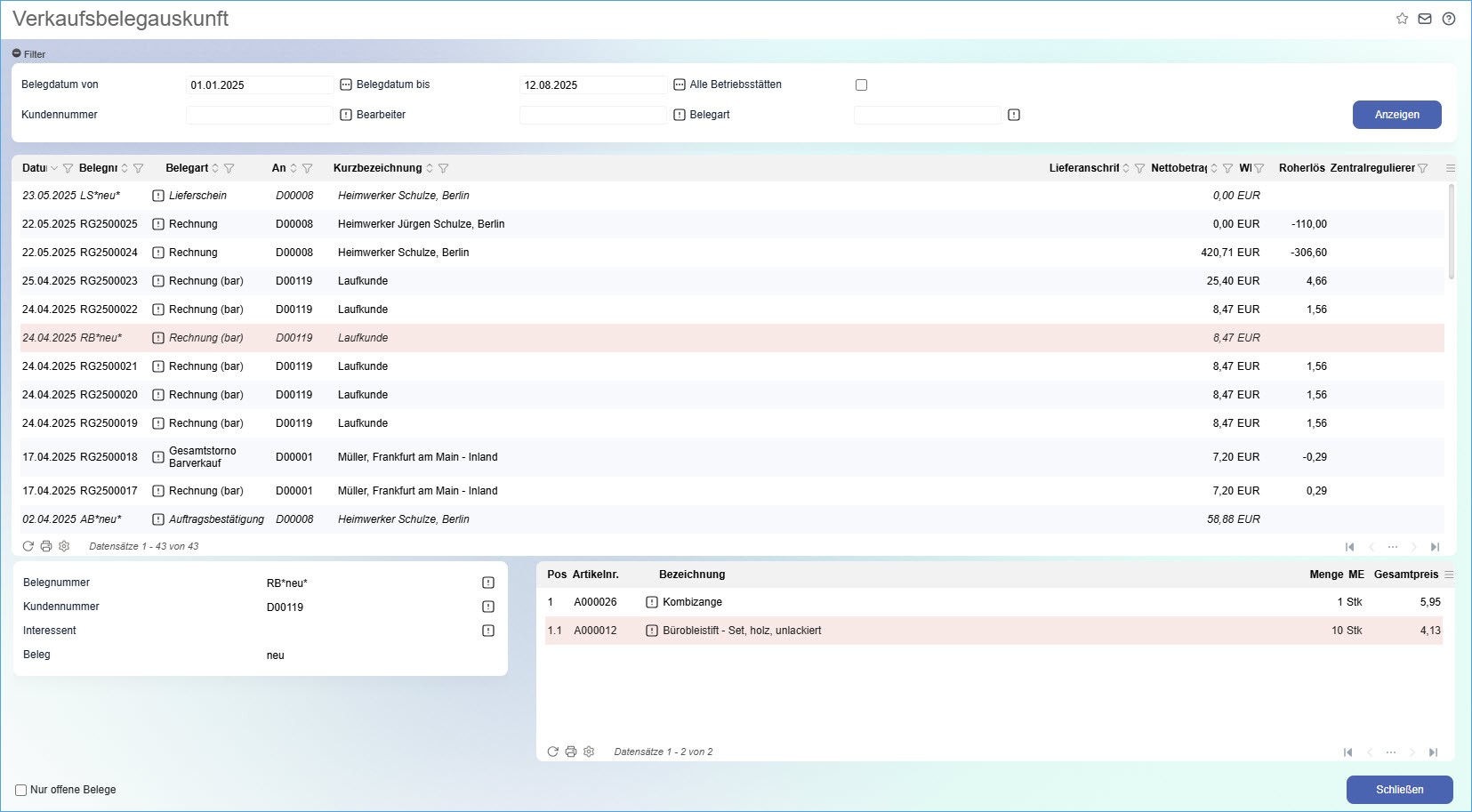Screen dimensions: 1472x812
Task: Refresh the documents table
Action: point(28,546)
